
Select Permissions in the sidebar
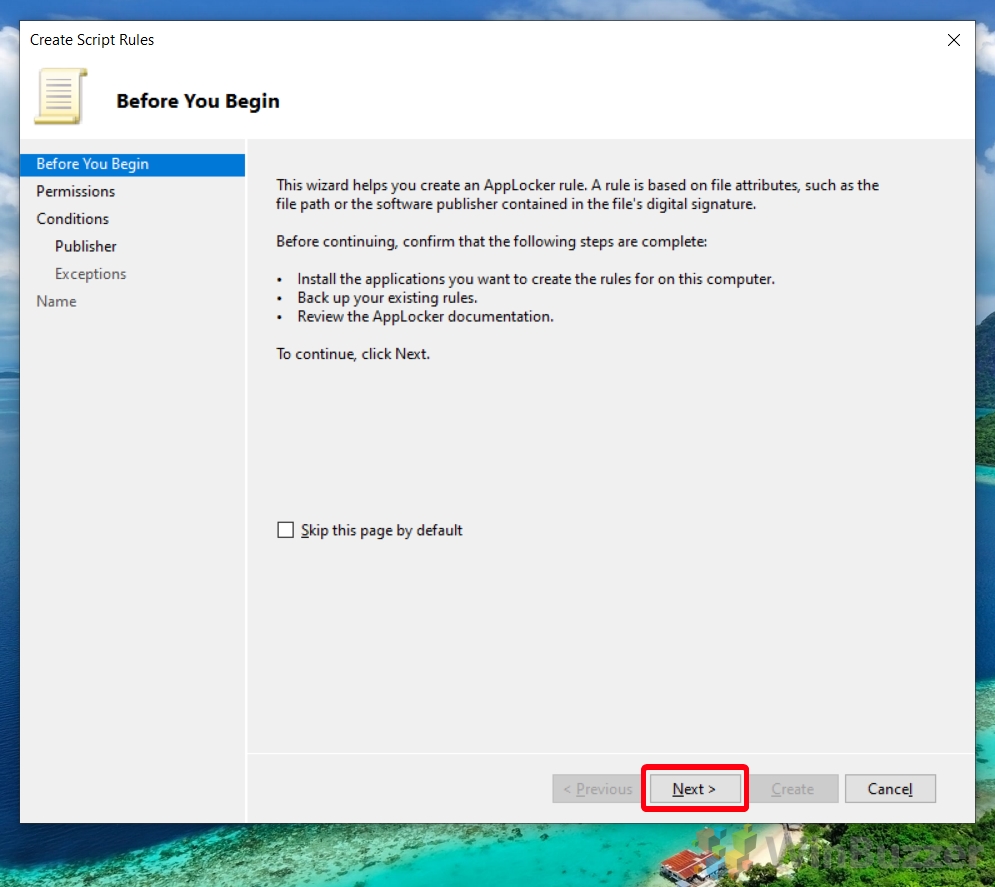pyautogui.click(x=75, y=191)
